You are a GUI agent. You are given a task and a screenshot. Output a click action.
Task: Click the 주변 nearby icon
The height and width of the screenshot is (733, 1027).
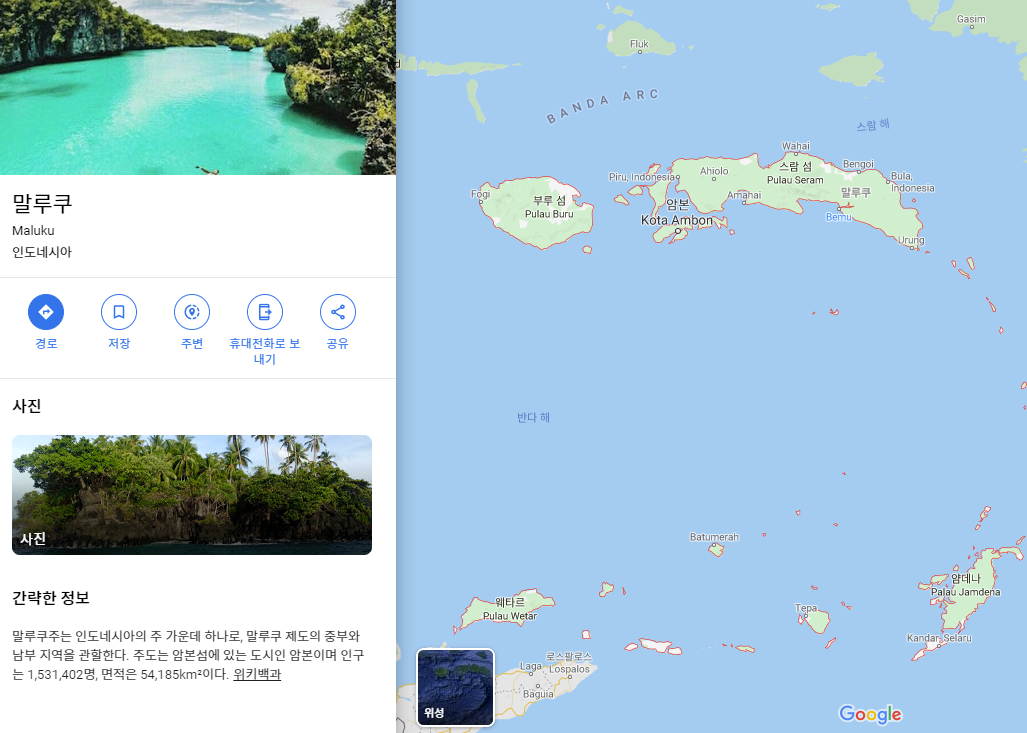coord(192,312)
